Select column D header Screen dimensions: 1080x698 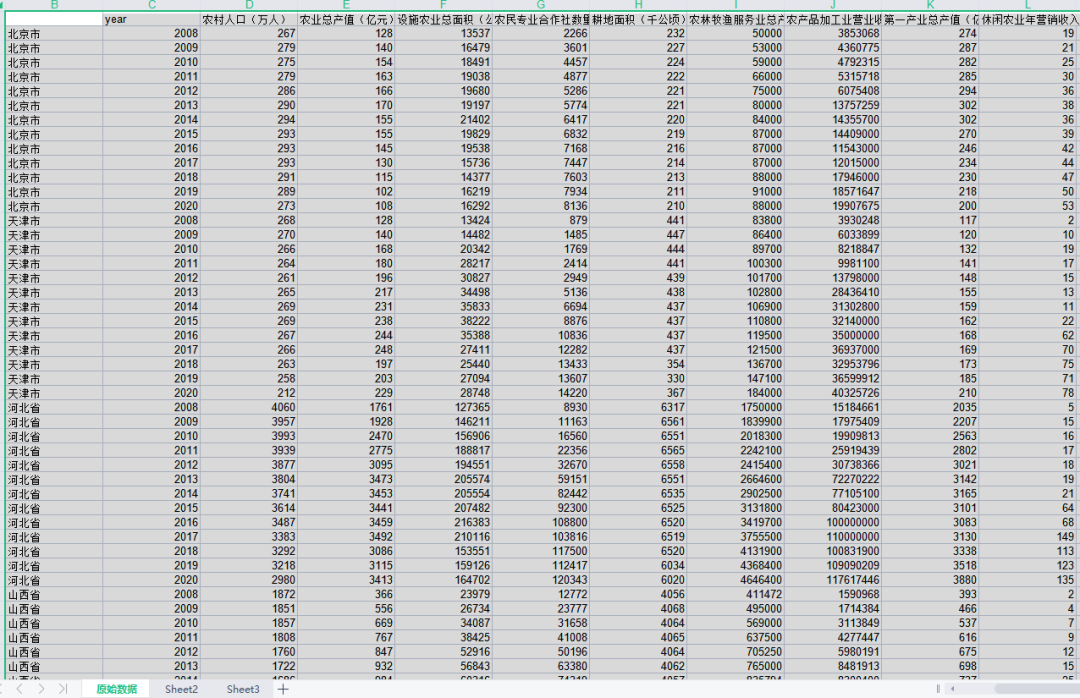coord(249,5)
